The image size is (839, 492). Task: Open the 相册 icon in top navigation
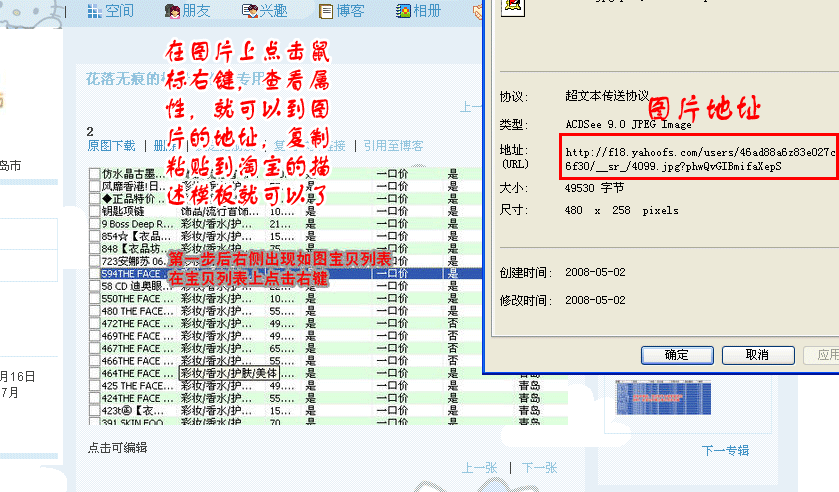pos(403,11)
